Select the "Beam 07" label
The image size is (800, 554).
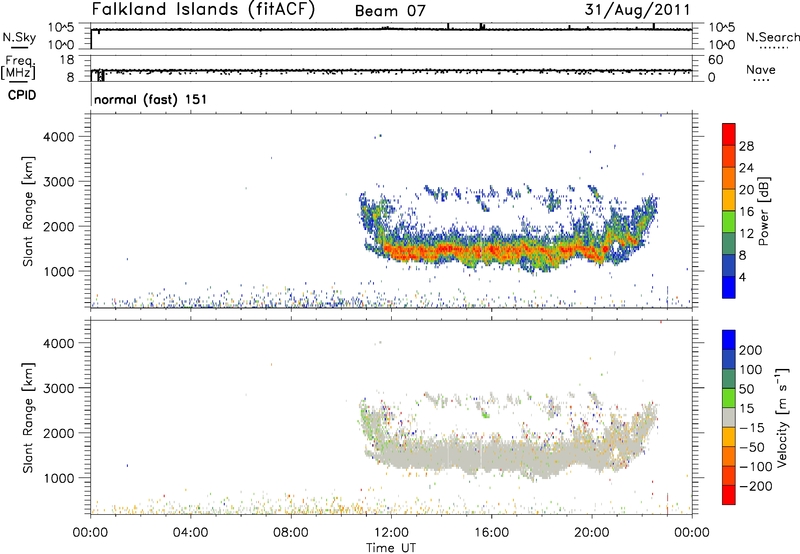(x=390, y=11)
